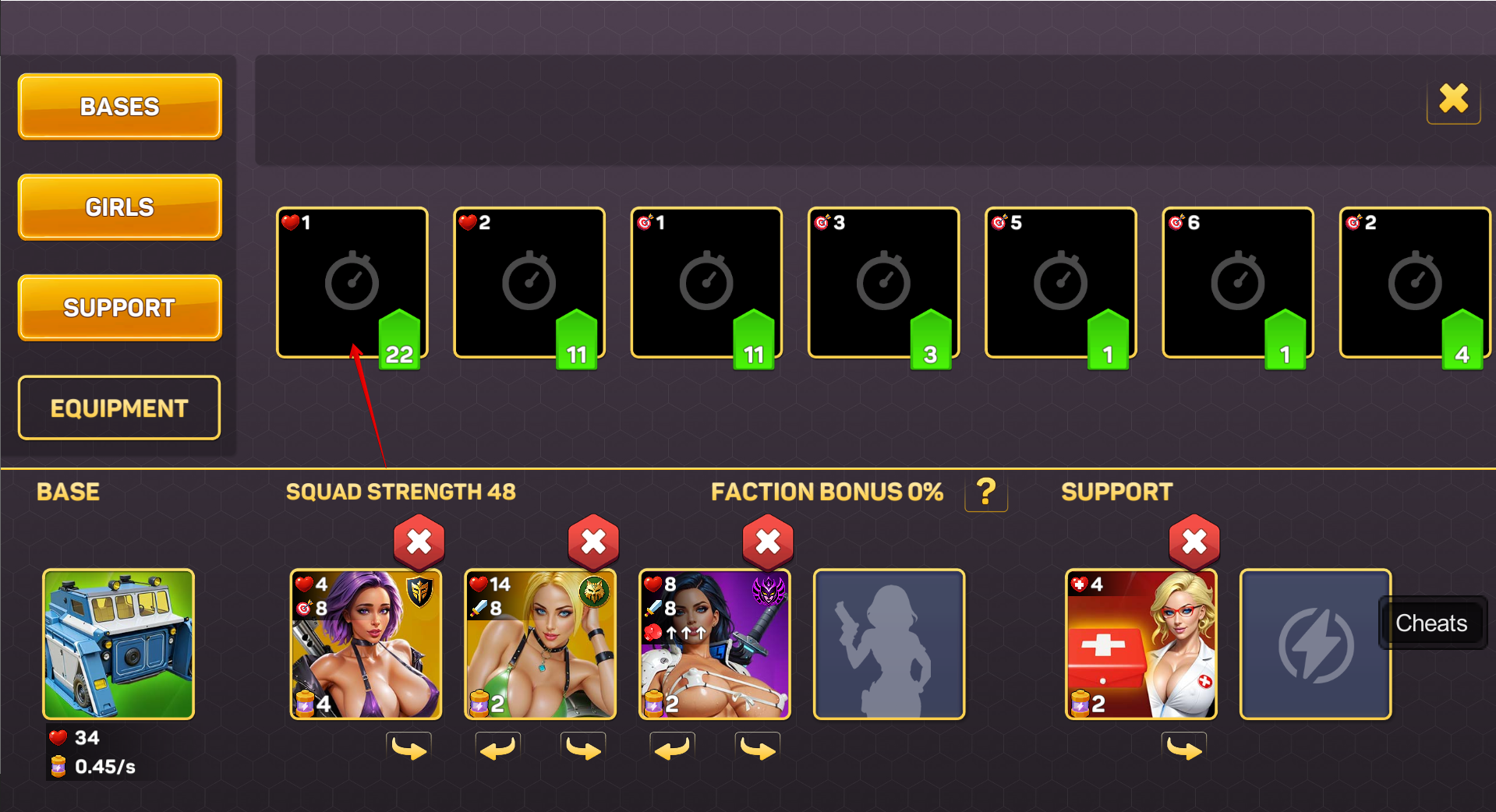The image size is (1496, 812).
Task: Select the EQUIPMENT tab
Action: 119,408
